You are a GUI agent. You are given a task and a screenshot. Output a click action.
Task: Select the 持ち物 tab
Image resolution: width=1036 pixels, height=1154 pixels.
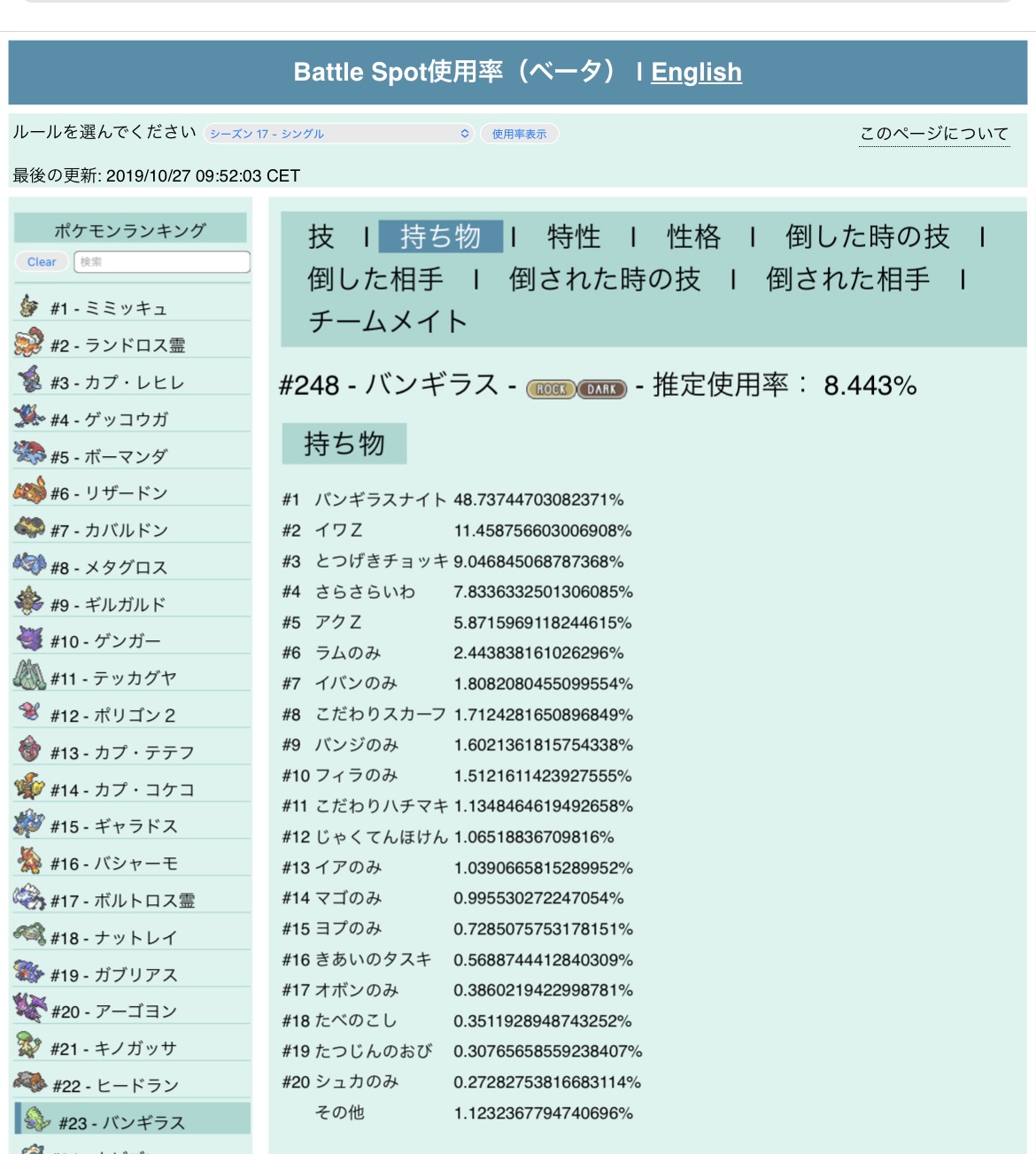click(441, 236)
